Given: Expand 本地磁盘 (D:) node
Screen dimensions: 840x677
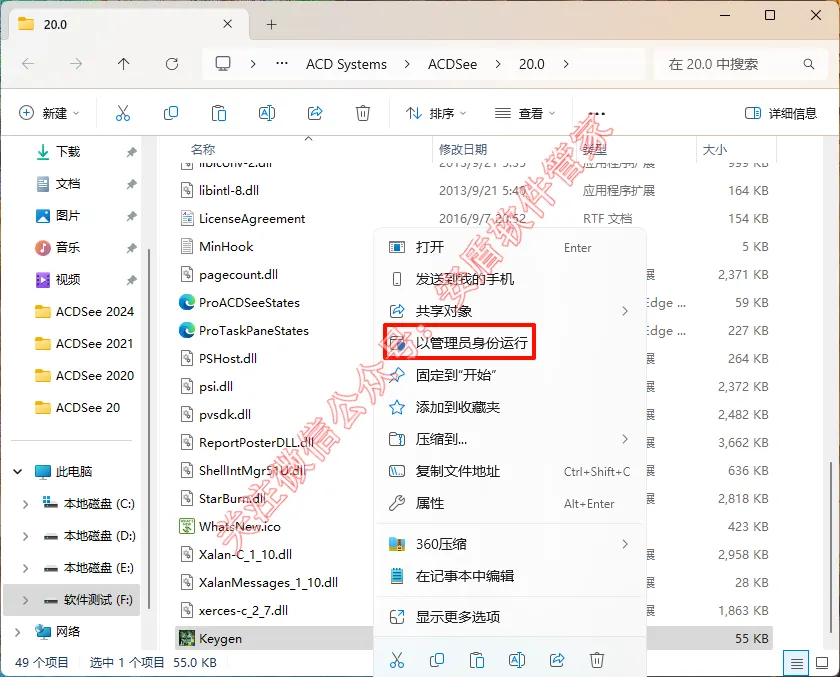Looking at the screenshot, I should coord(25,536).
